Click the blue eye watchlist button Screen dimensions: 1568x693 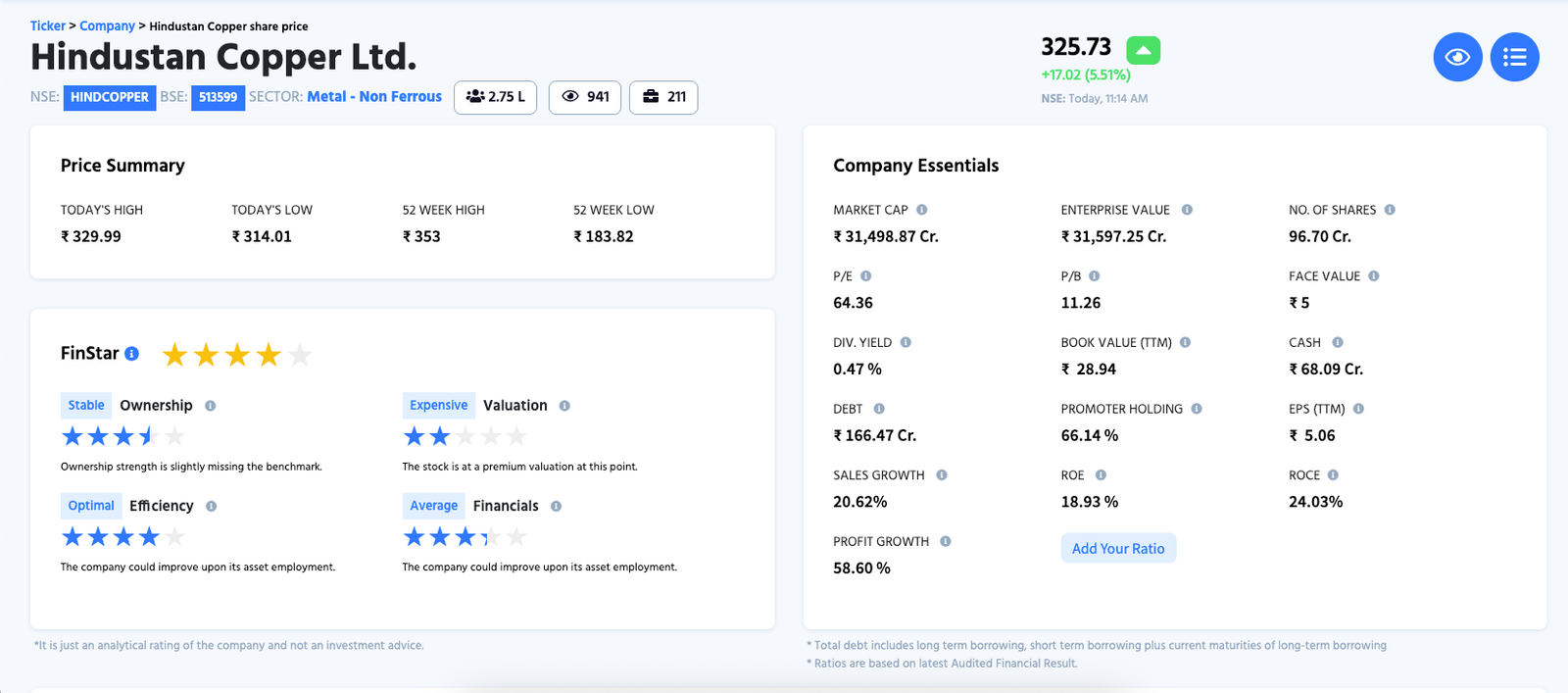[1457, 57]
